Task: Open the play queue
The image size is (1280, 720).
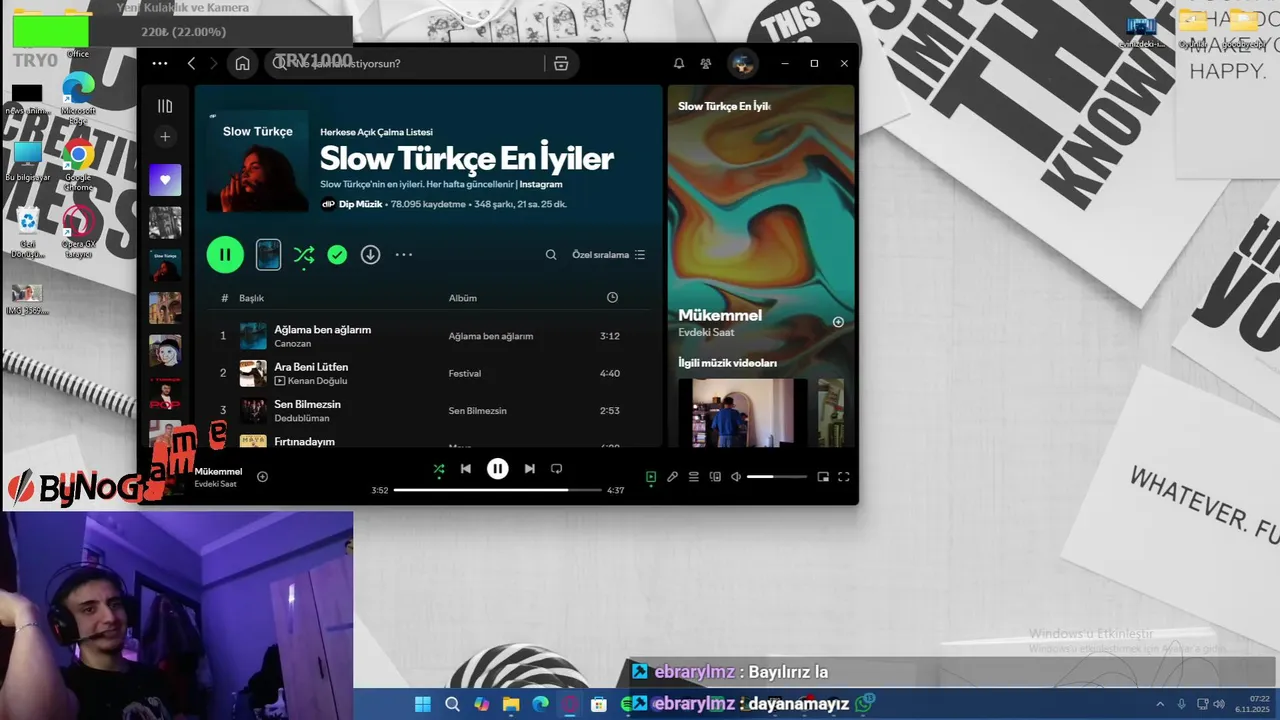Action: click(x=693, y=477)
